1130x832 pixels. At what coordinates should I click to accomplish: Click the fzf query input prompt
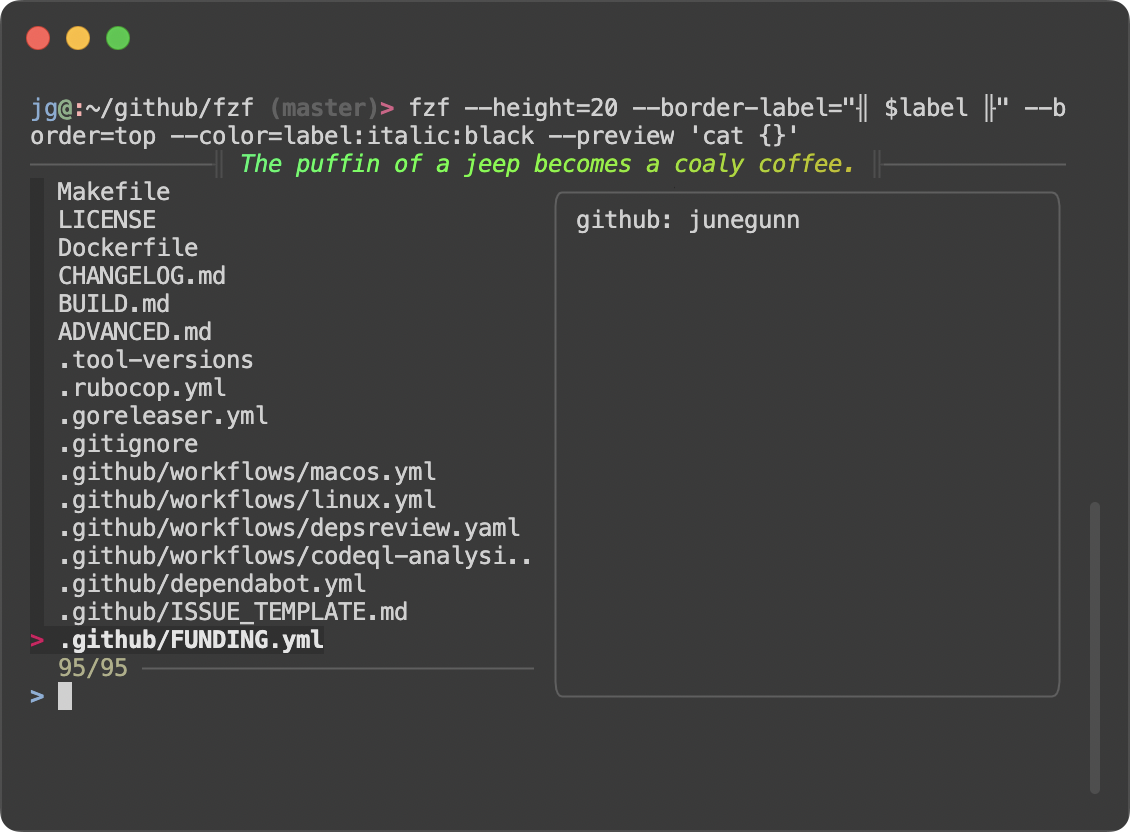tap(65, 695)
